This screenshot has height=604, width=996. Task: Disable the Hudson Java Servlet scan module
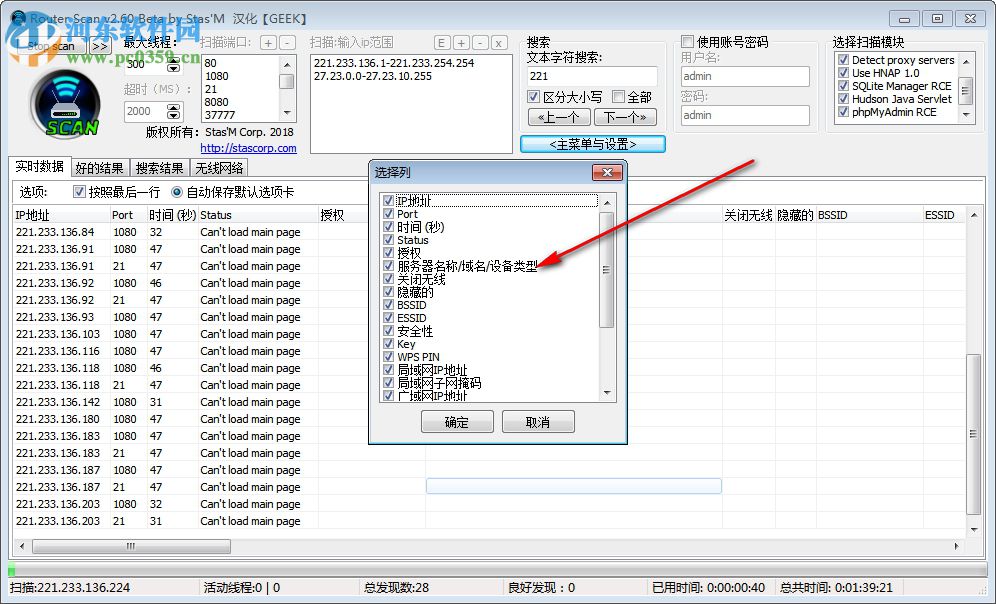coord(842,98)
